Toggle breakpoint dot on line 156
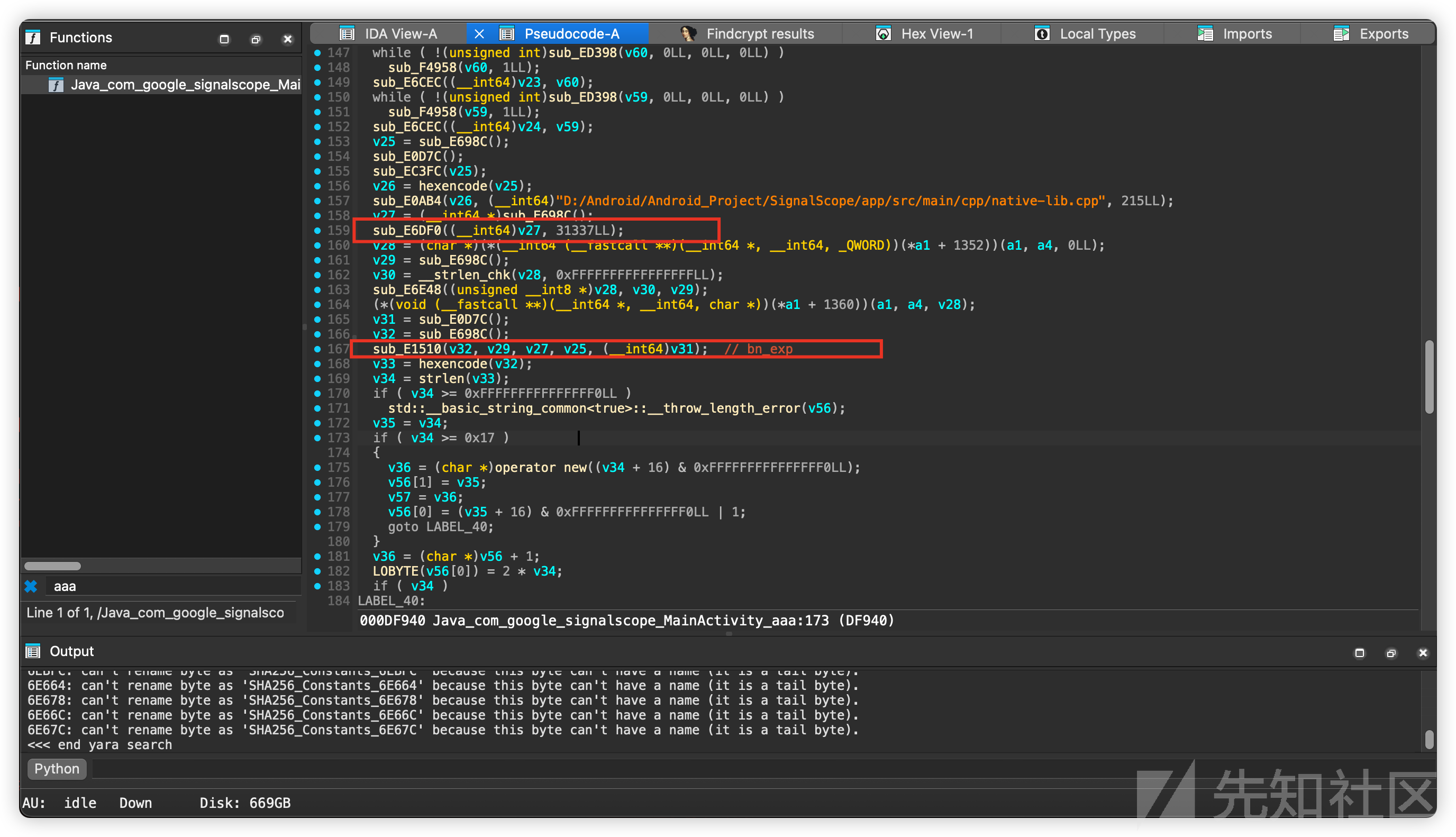1456x837 pixels. pos(317,186)
